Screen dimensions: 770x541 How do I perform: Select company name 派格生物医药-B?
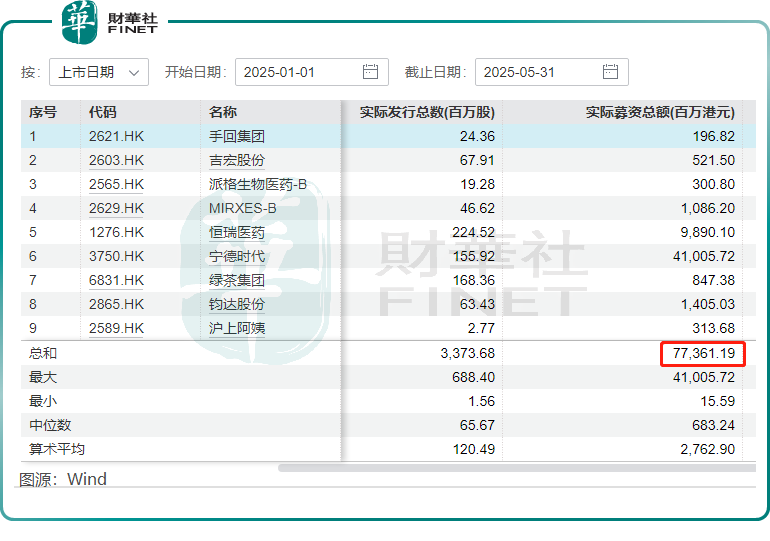click(x=258, y=185)
